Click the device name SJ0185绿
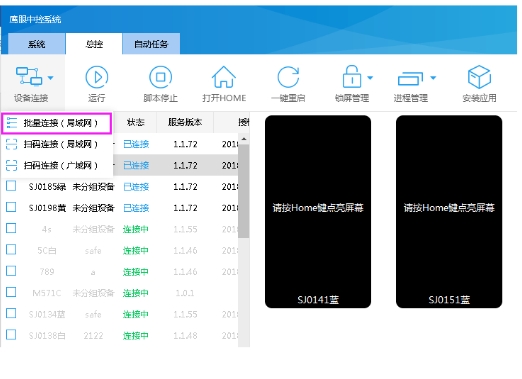Viewport: 522px width, 379px height. 47,187
